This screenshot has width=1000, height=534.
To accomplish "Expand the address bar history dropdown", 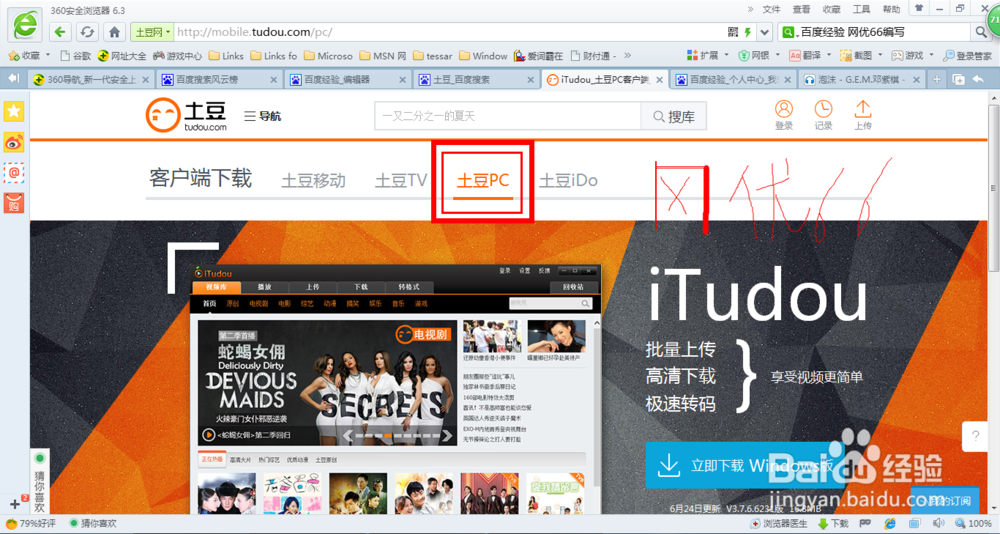I will pyautogui.click(x=766, y=32).
